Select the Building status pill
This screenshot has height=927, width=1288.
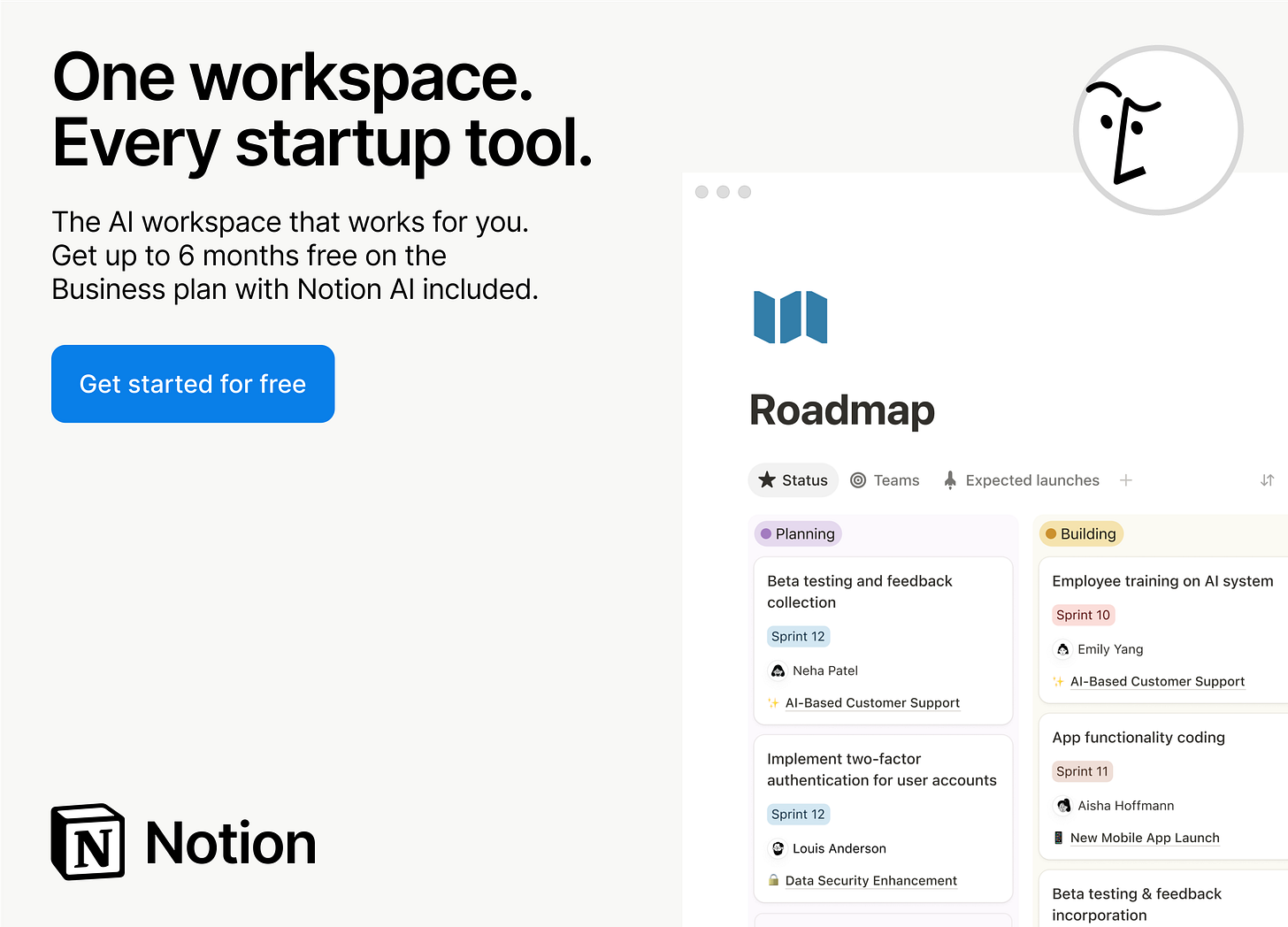click(x=1081, y=533)
